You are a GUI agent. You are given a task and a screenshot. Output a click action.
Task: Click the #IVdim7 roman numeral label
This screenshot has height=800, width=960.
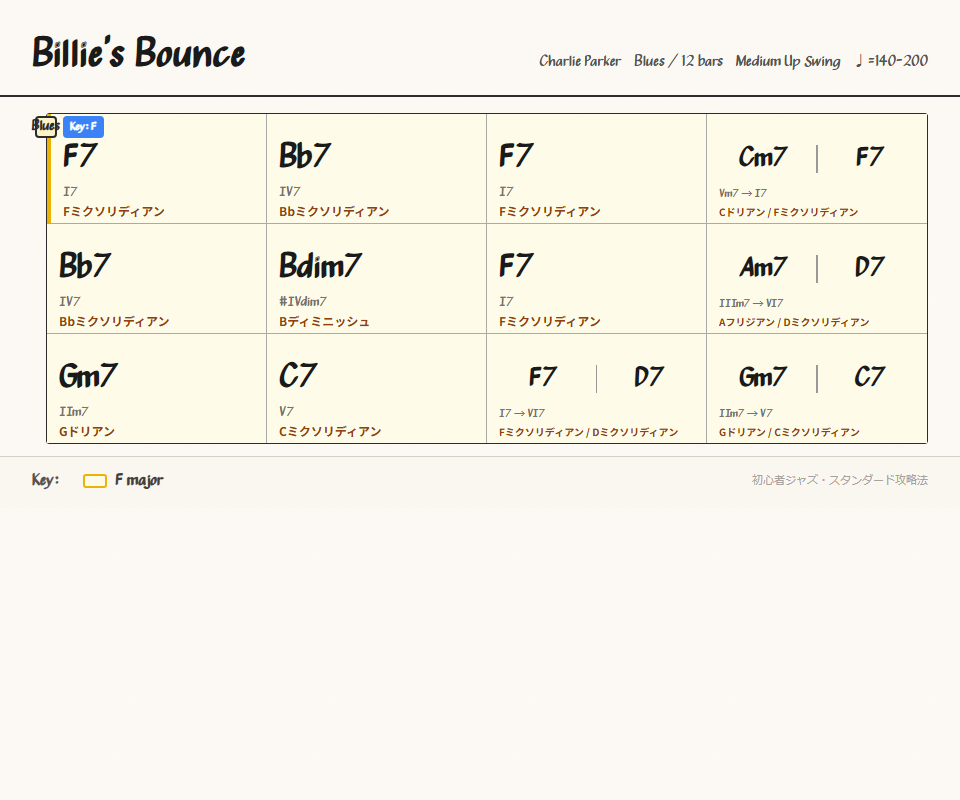coord(302,301)
